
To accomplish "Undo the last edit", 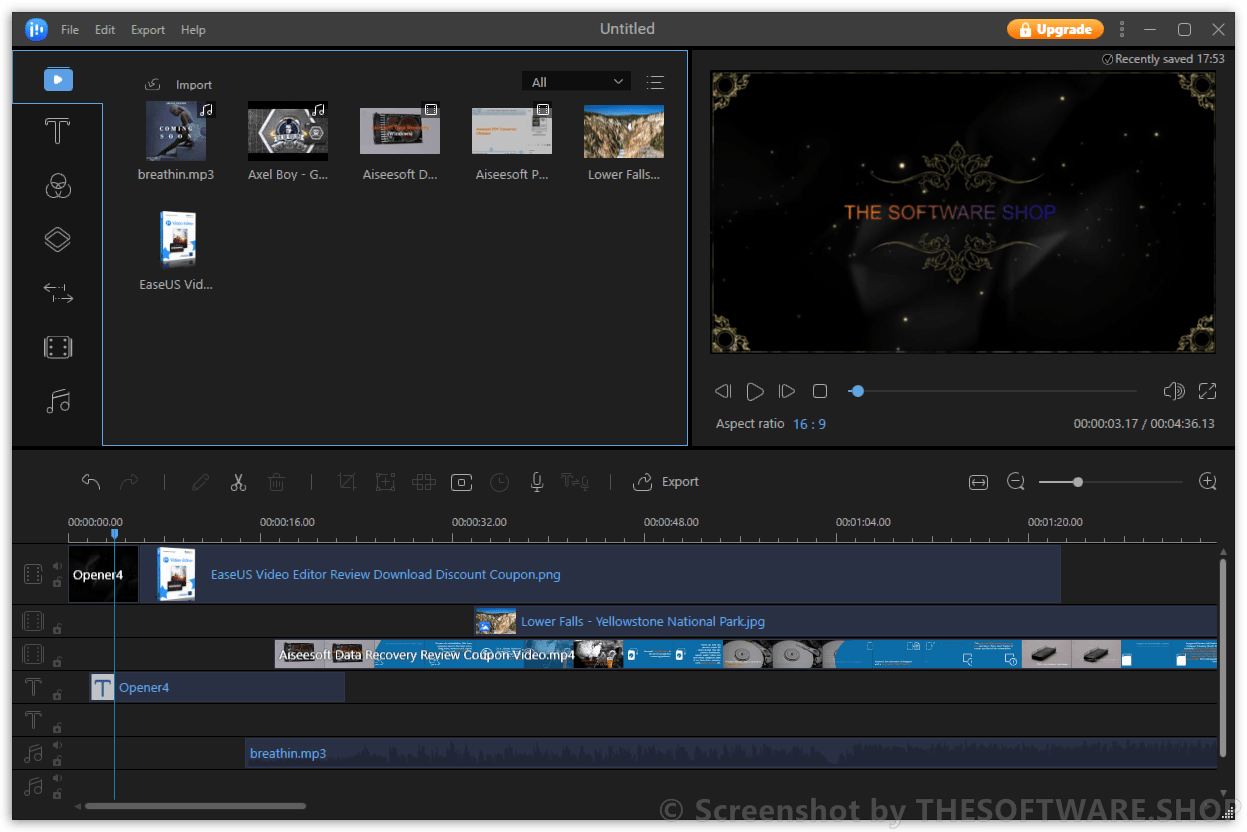I will point(90,481).
